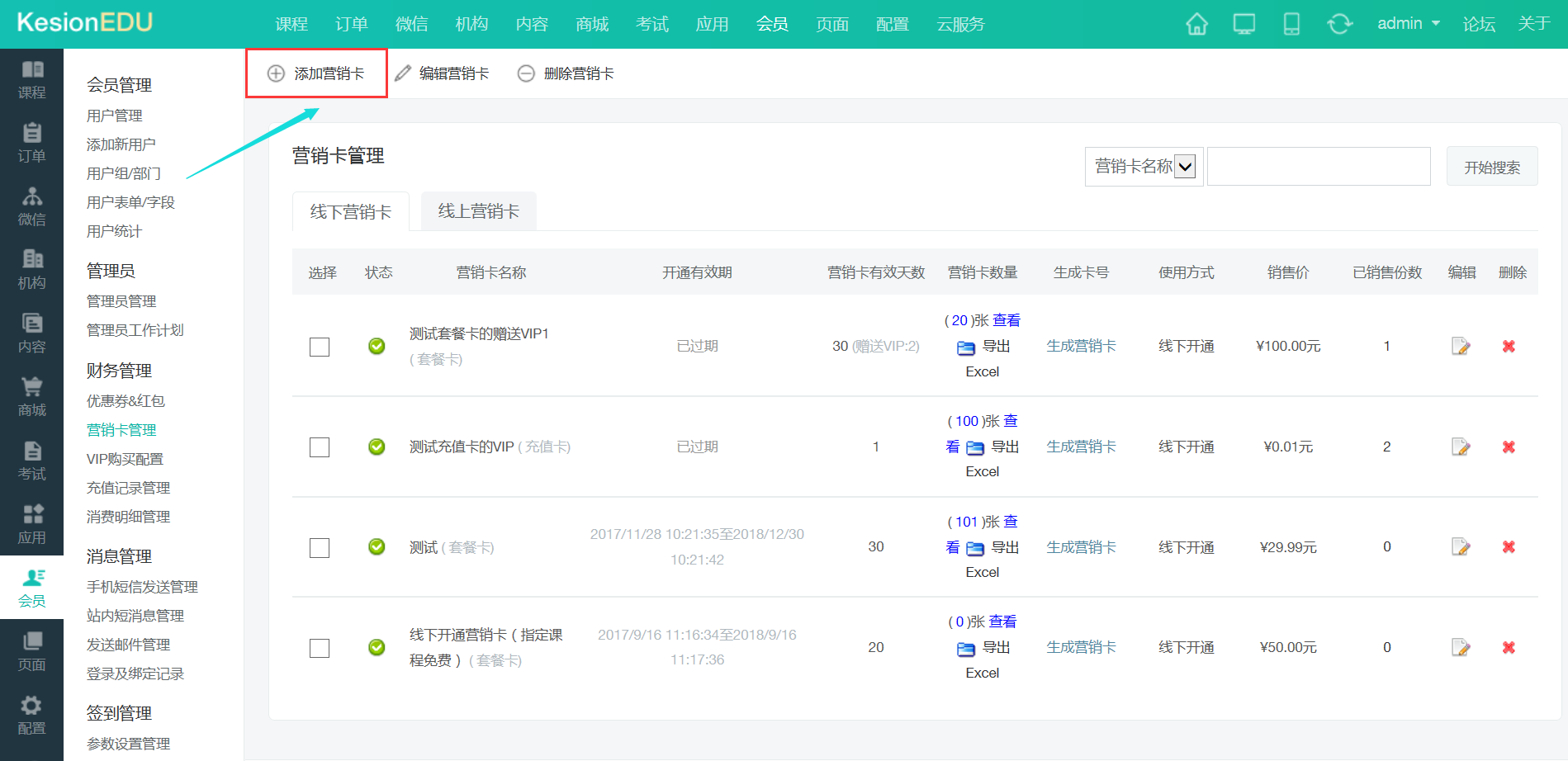Switch to the 线上营销卡 tab
1568x761 pixels.
pos(478,211)
